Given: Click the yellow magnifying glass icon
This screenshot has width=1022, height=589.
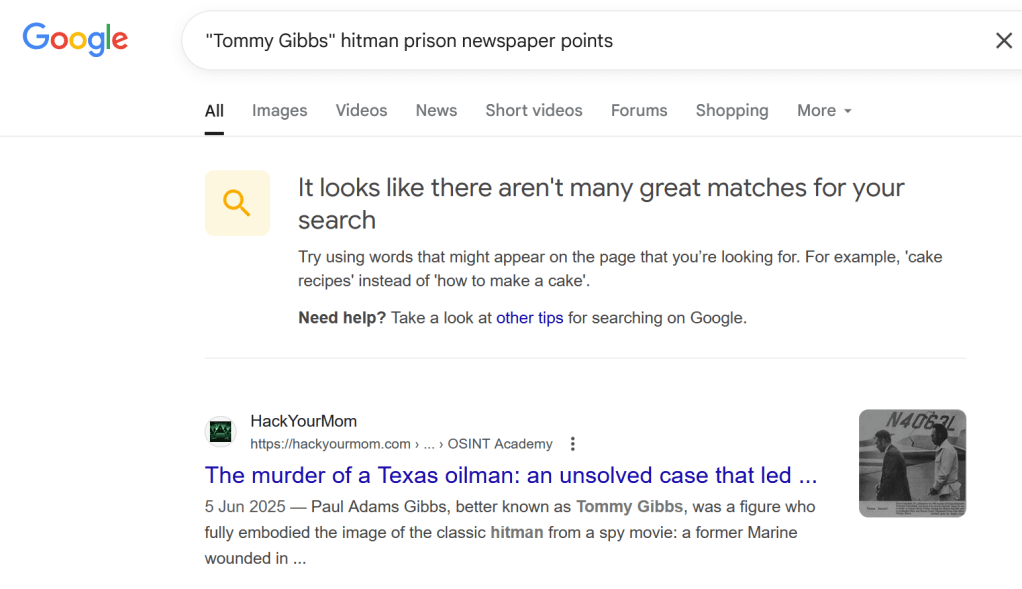Looking at the screenshot, I should coord(237,203).
